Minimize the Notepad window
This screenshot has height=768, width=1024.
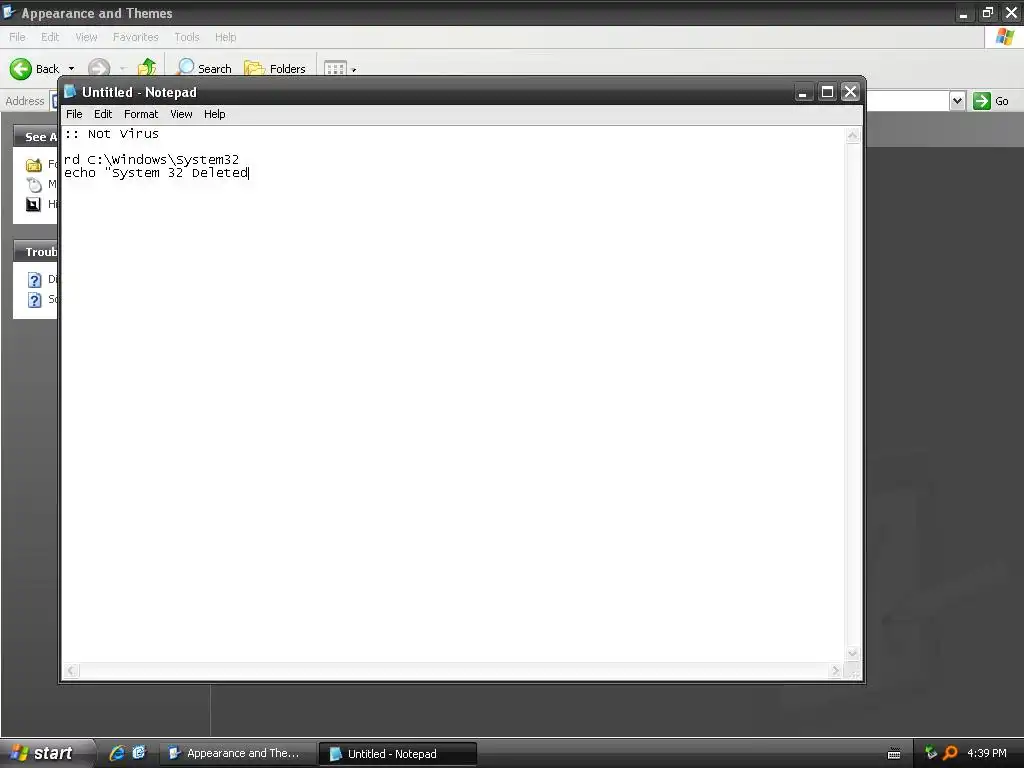tap(803, 92)
